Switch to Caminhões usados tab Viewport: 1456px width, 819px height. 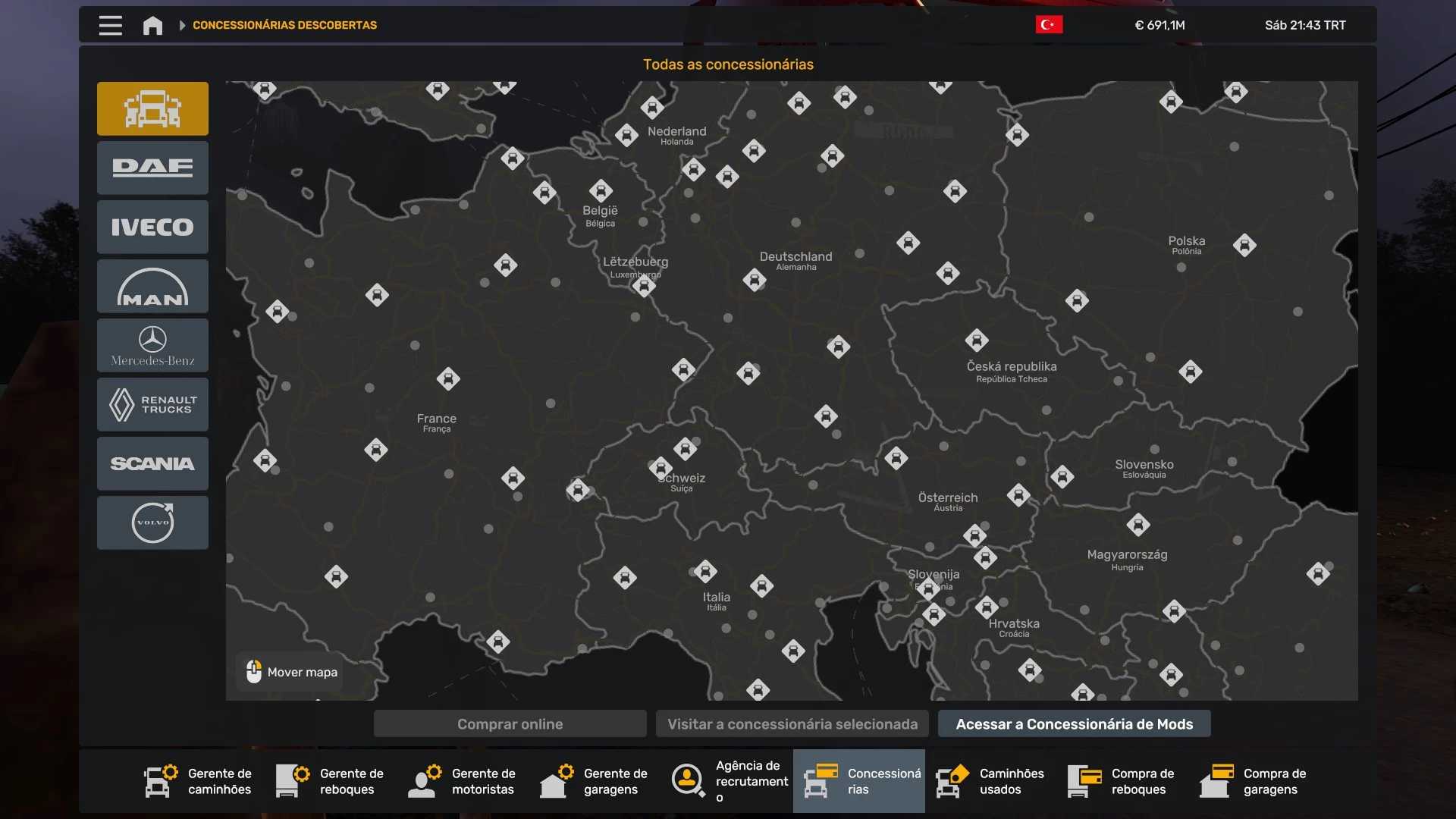[990, 781]
